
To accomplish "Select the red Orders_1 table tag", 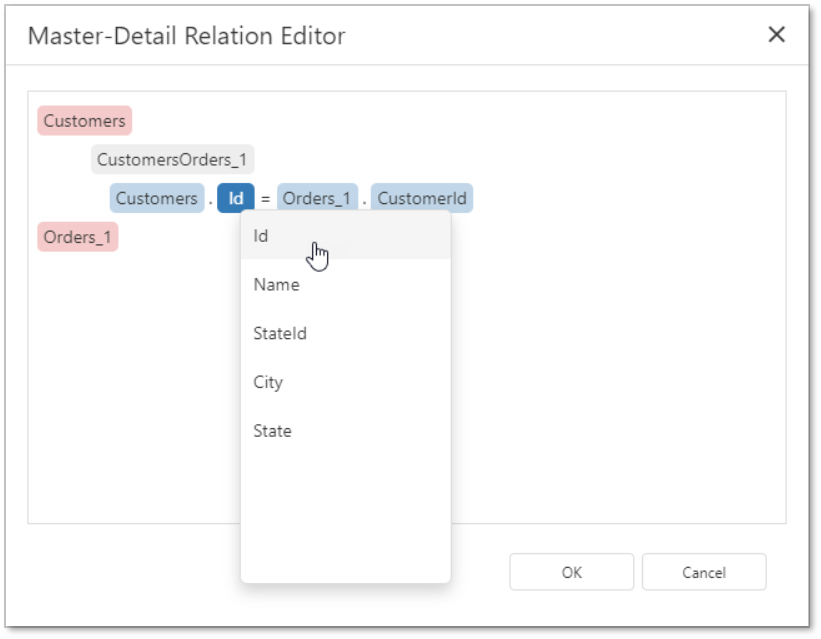I will [78, 237].
